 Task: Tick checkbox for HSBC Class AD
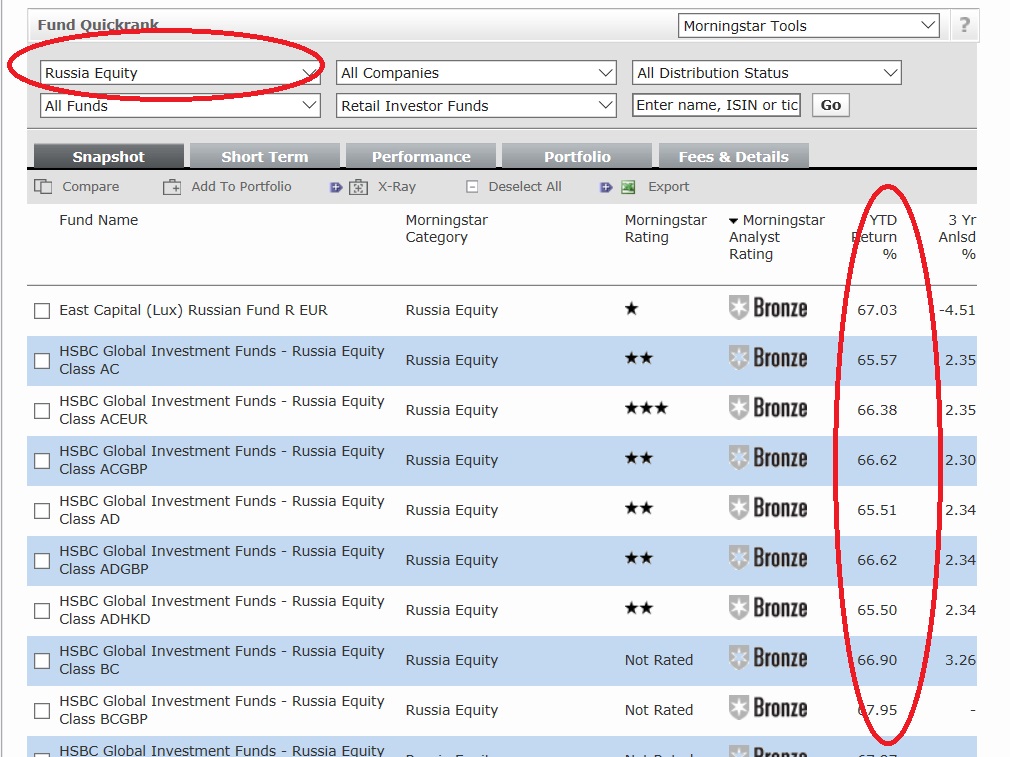click(x=42, y=511)
